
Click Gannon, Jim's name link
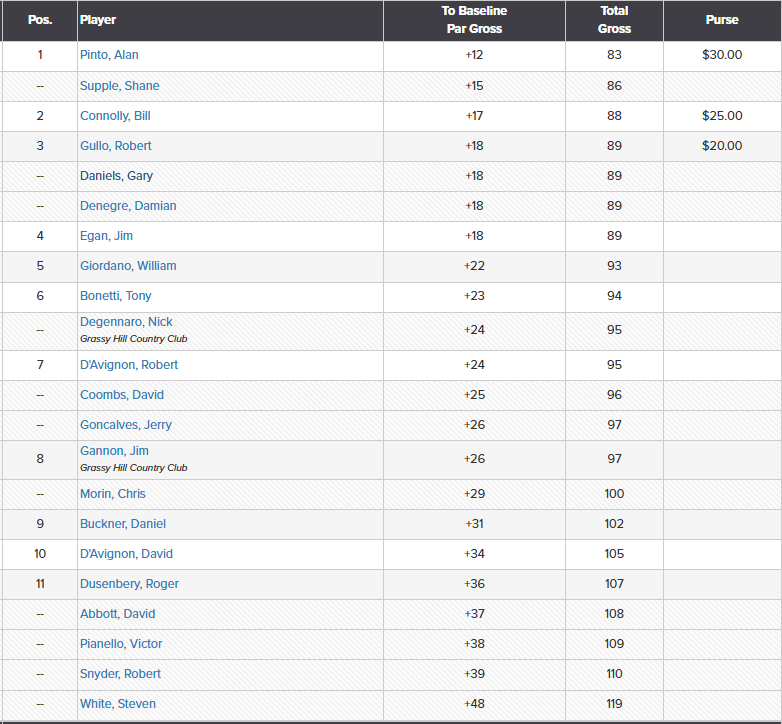(114, 451)
